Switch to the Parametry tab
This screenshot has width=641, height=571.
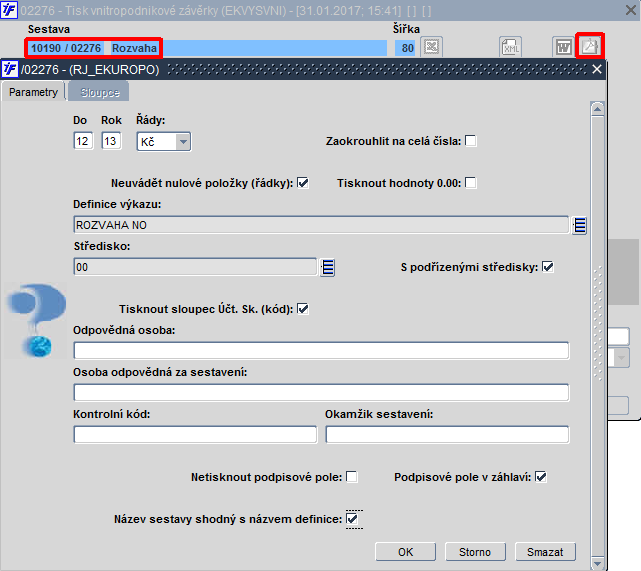33,92
